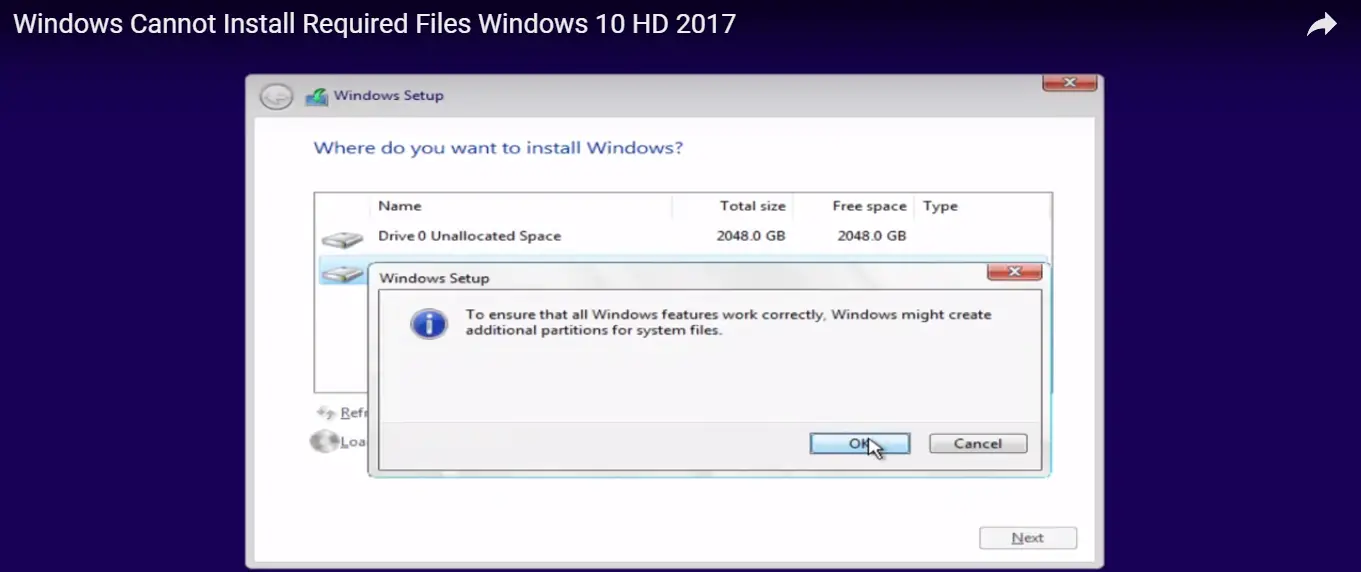Viewport: 1361px width, 572px height.
Task: Click the Free space value 2048.0 GB
Action: point(872,236)
